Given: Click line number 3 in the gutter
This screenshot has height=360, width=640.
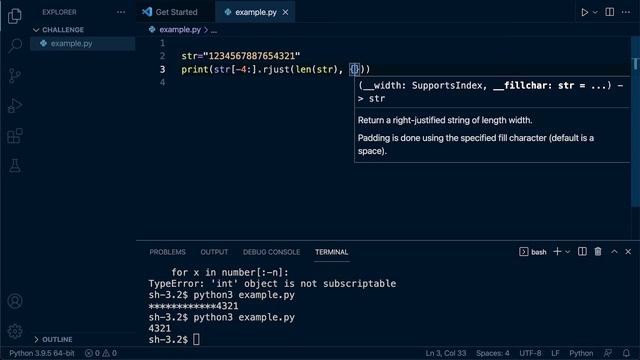Looking at the screenshot, I should 162,69.
